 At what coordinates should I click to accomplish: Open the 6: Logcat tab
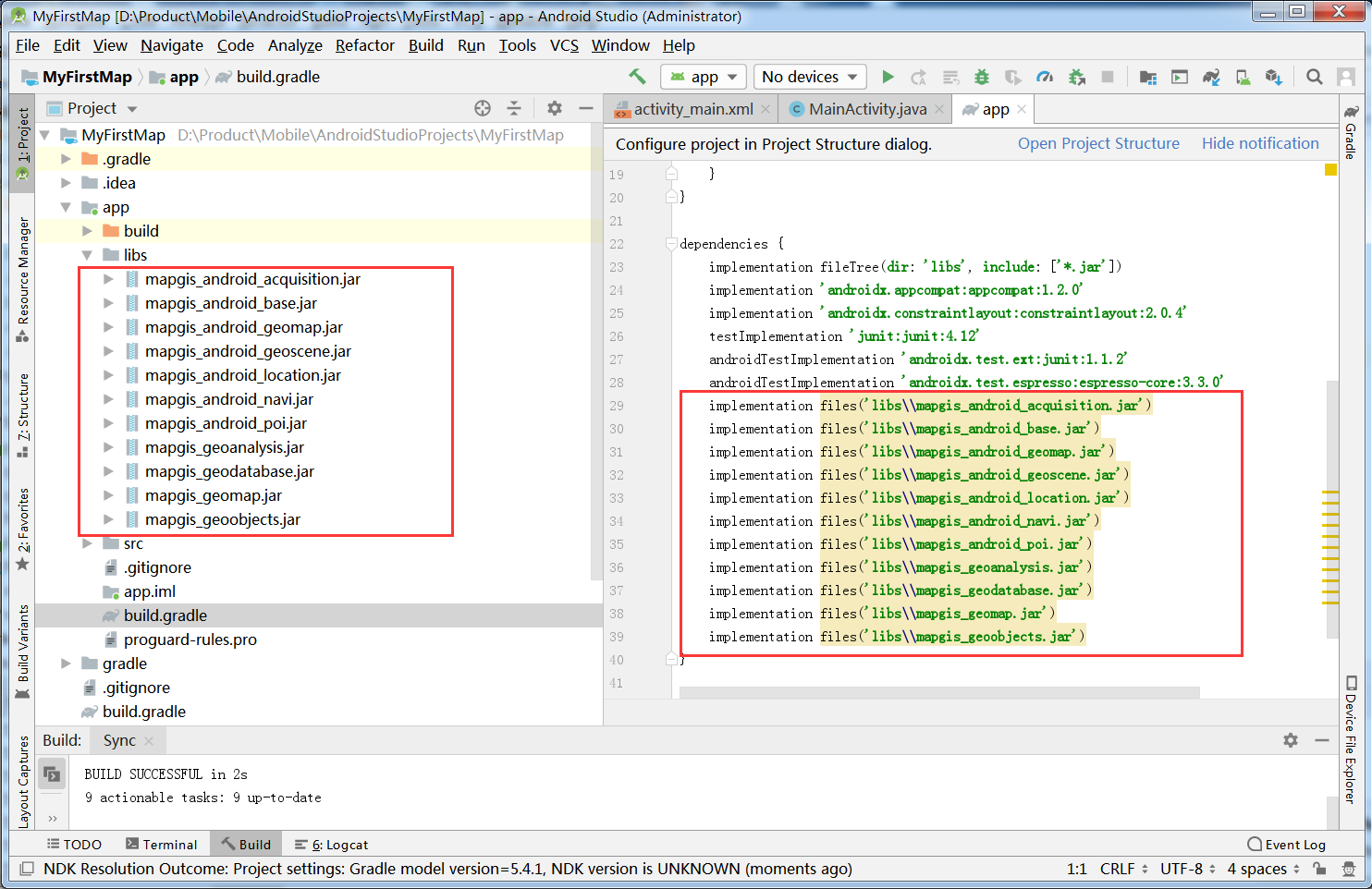331,845
